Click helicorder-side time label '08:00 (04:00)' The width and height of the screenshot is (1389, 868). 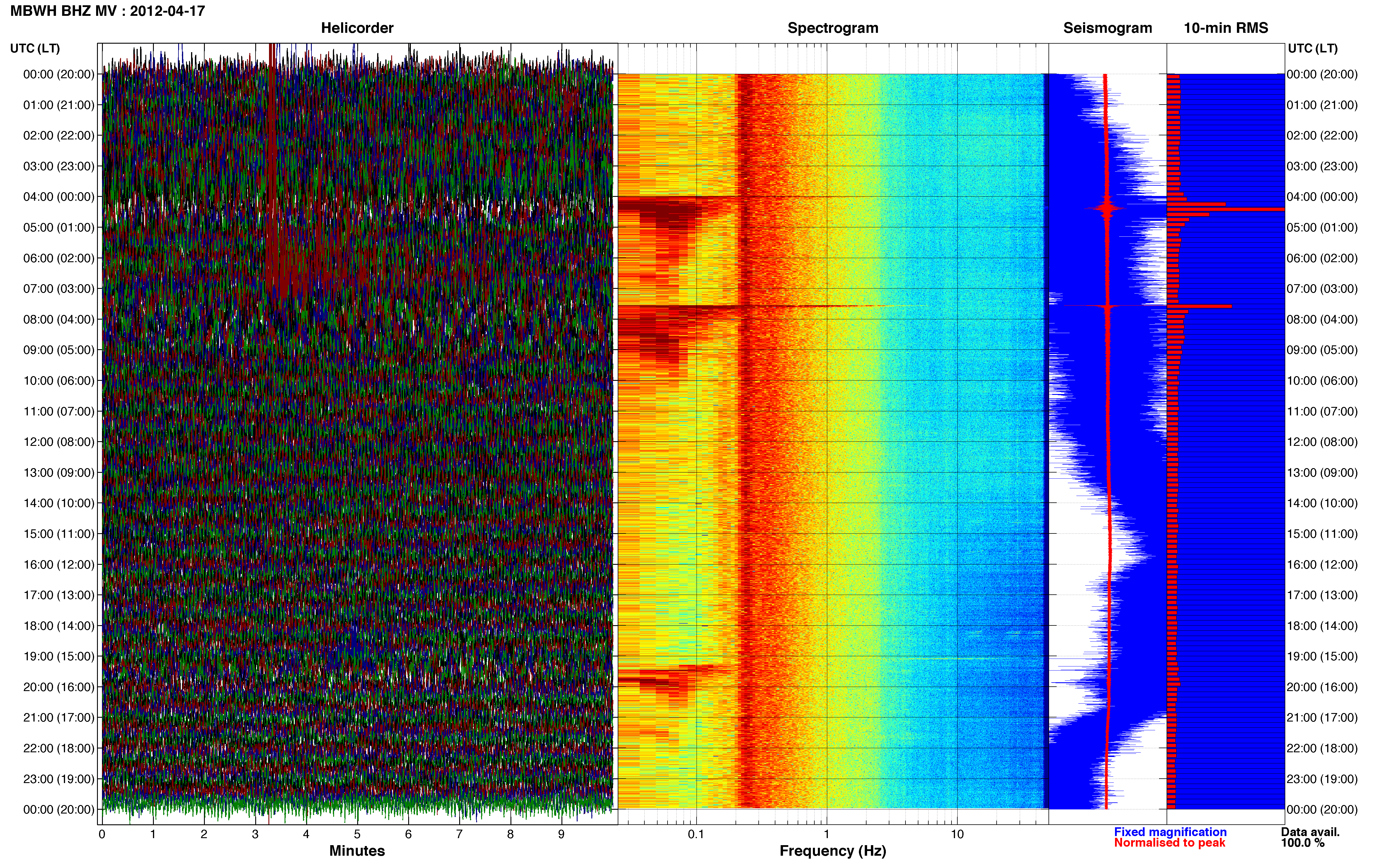[x=59, y=319]
